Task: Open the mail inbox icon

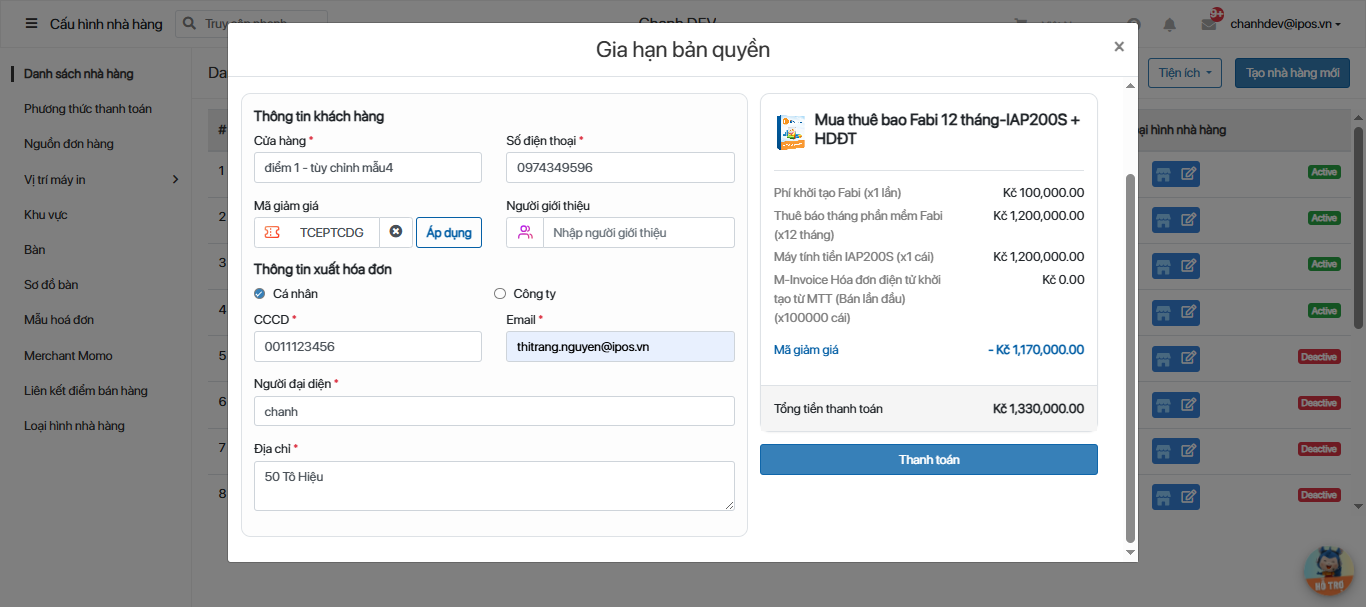Action: (x=1209, y=24)
